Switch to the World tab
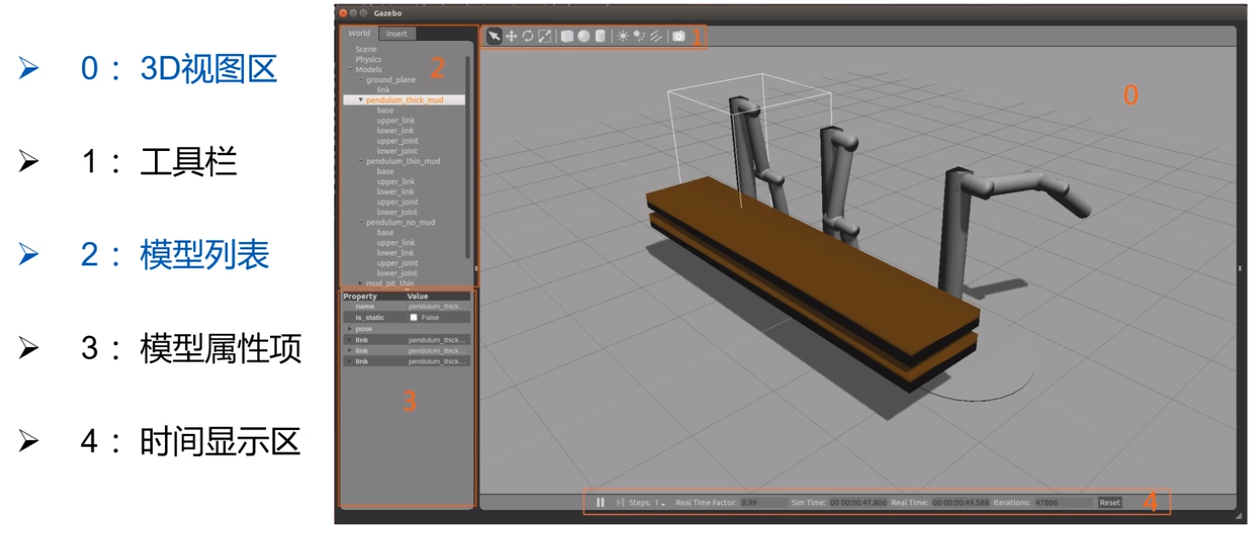The height and width of the screenshot is (542, 1259). 359,33
